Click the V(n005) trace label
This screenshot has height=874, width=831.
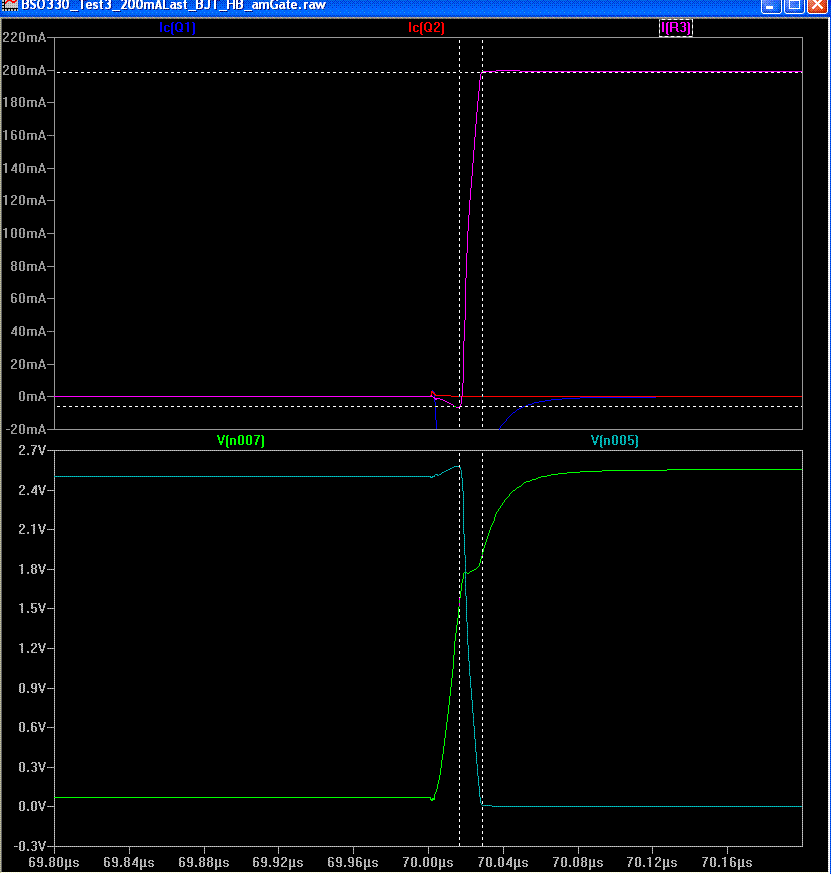[615, 440]
